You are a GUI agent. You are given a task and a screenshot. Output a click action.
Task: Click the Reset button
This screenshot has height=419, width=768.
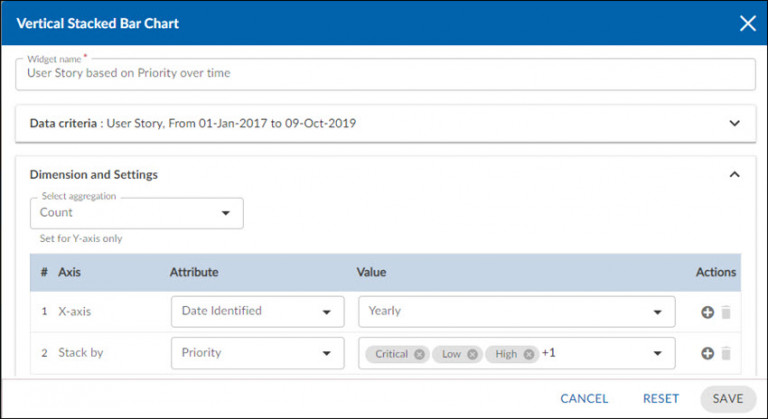(x=661, y=398)
